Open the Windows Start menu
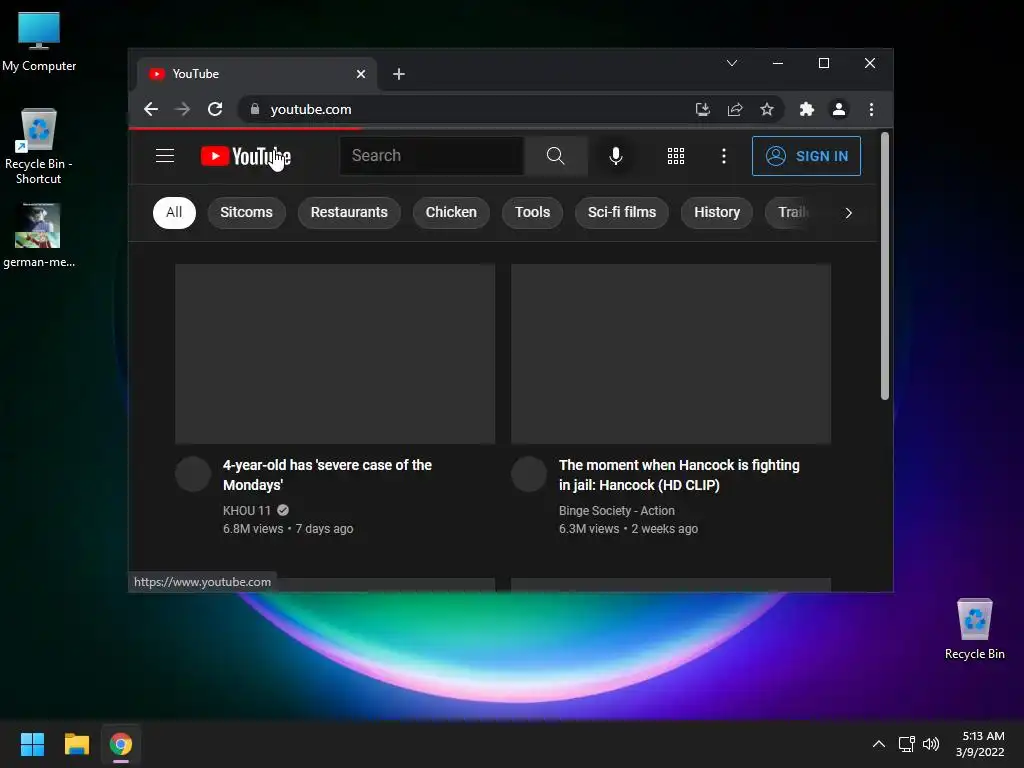Image resolution: width=1024 pixels, height=768 pixels. 32,744
